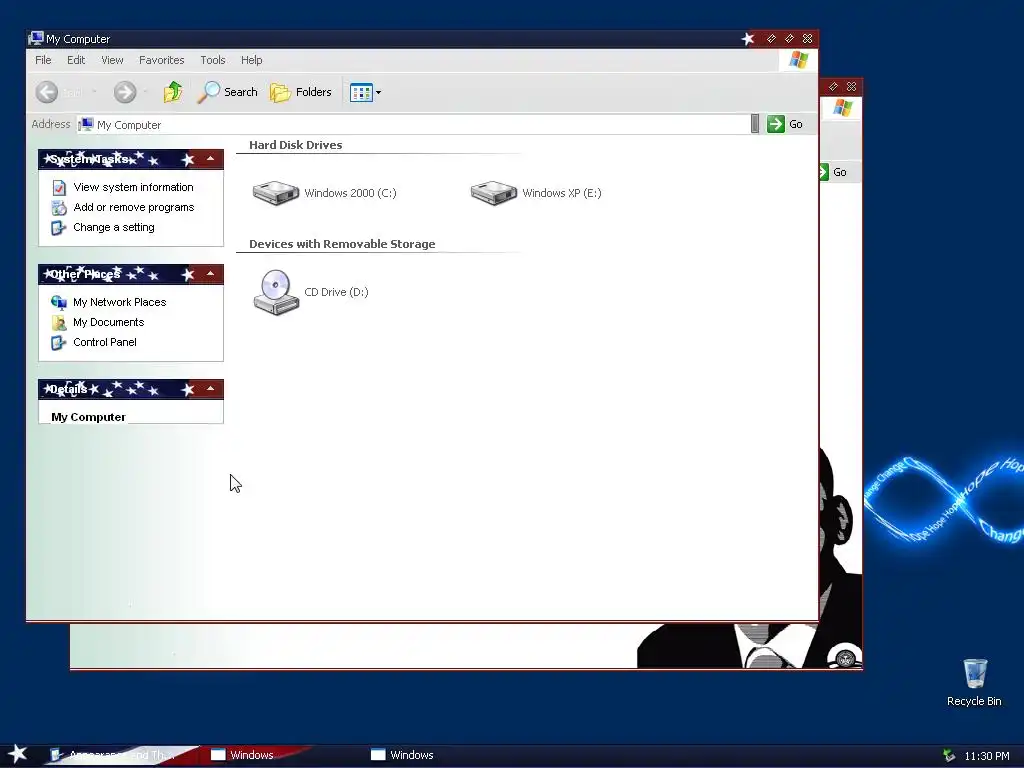Viewport: 1024px width, 768px height.
Task: Show the Folders pane
Action: click(x=301, y=92)
